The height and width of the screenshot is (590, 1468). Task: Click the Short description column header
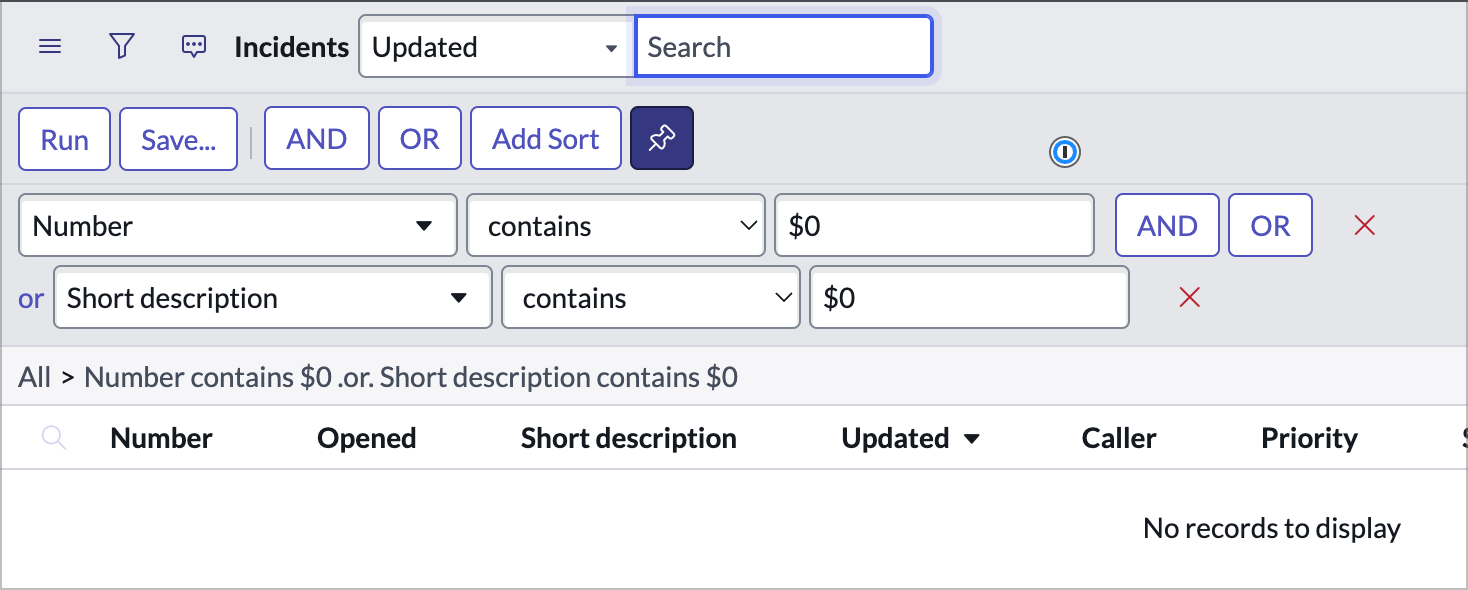pyautogui.click(x=628, y=438)
